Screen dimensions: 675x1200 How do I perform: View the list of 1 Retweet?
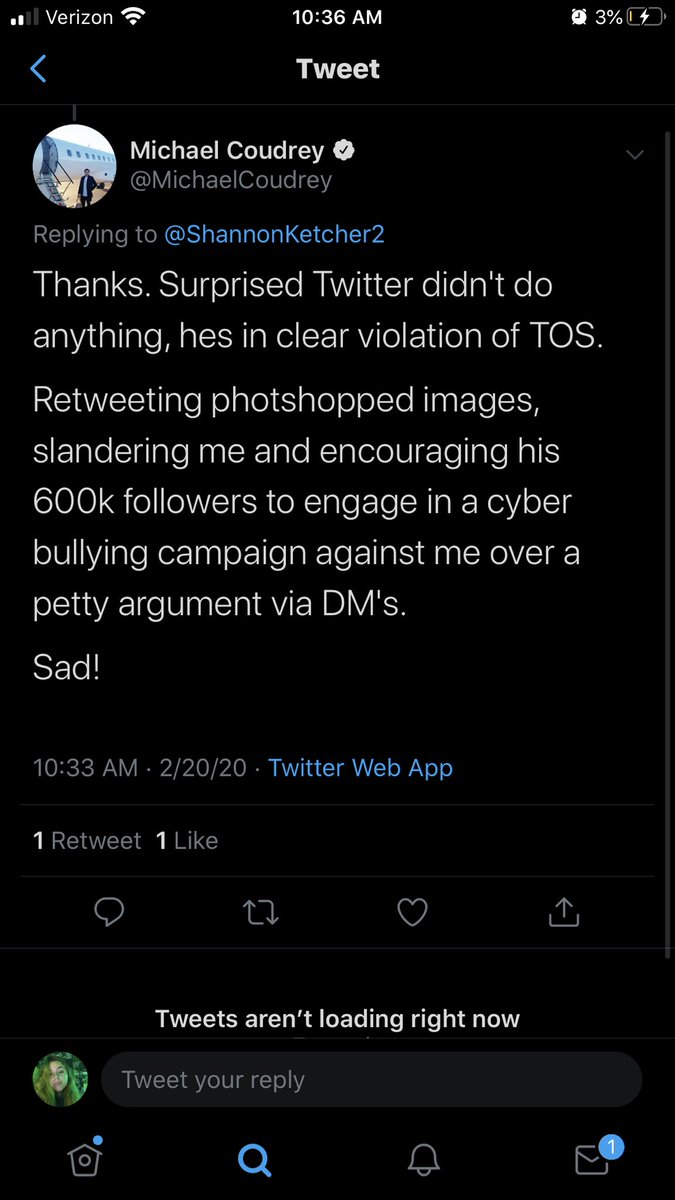pos(87,841)
